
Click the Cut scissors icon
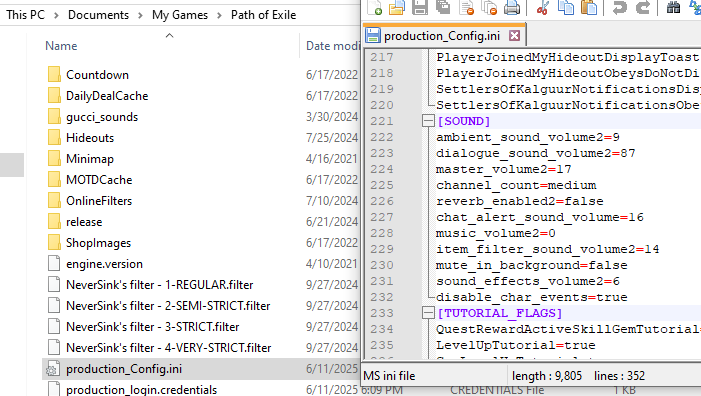coord(543,8)
